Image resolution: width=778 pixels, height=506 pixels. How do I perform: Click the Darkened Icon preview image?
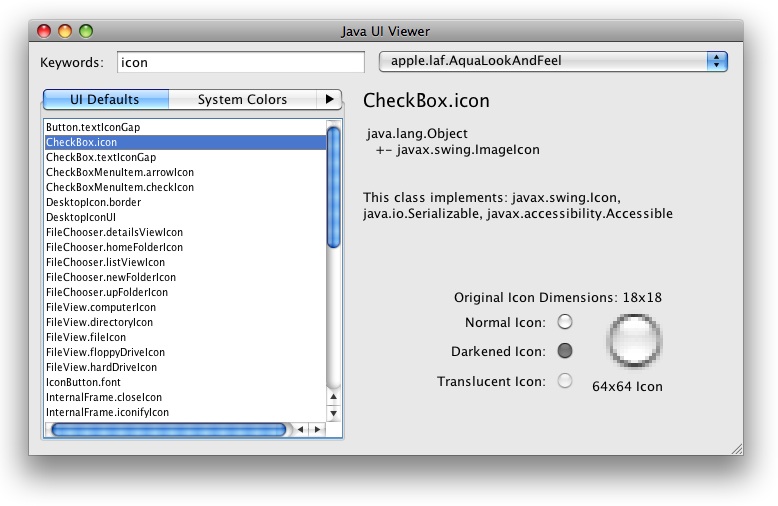pyautogui.click(x=565, y=351)
